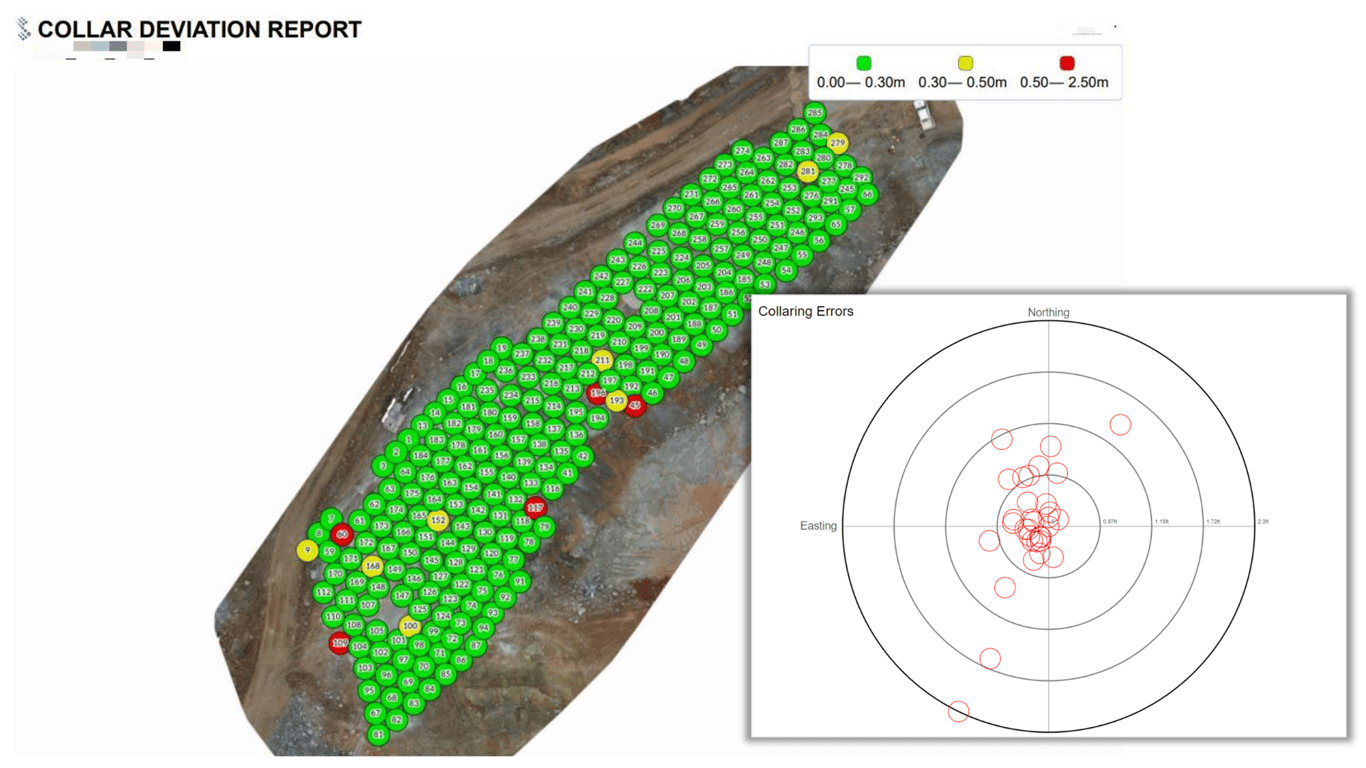The height and width of the screenshot is (768, 1366).
Task: Select red hole marker 196
Action: coord(598,393)
